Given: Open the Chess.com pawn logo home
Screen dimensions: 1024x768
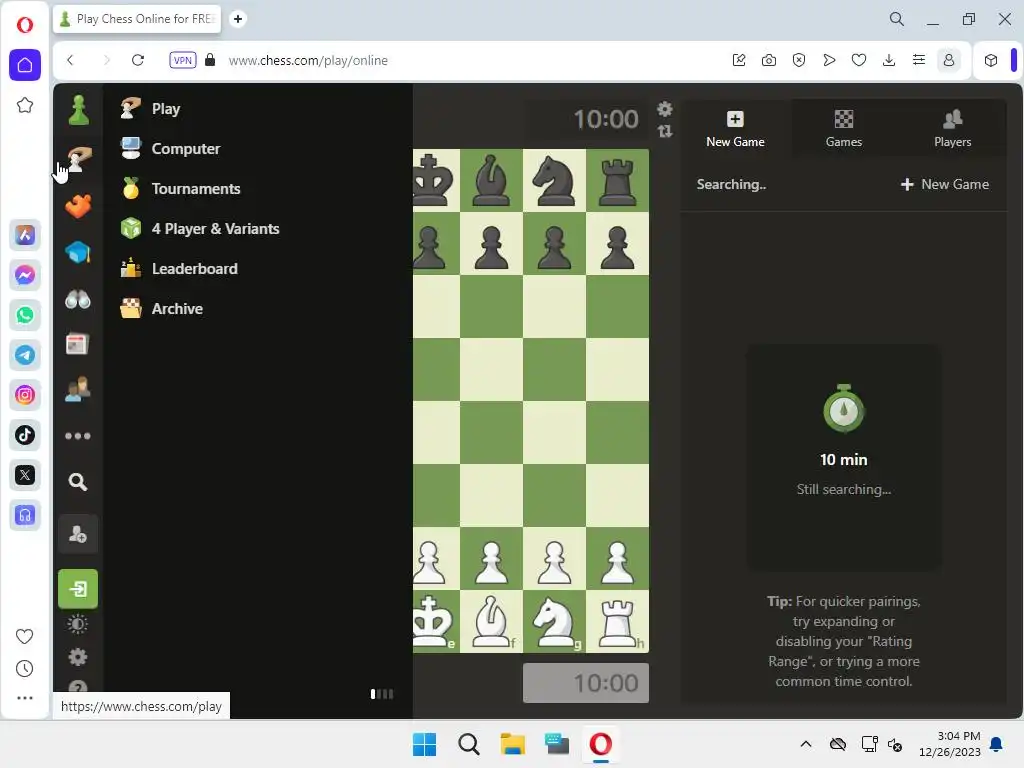Looking at the screenshot, I should pyautogui.click(x=78, y=109).
